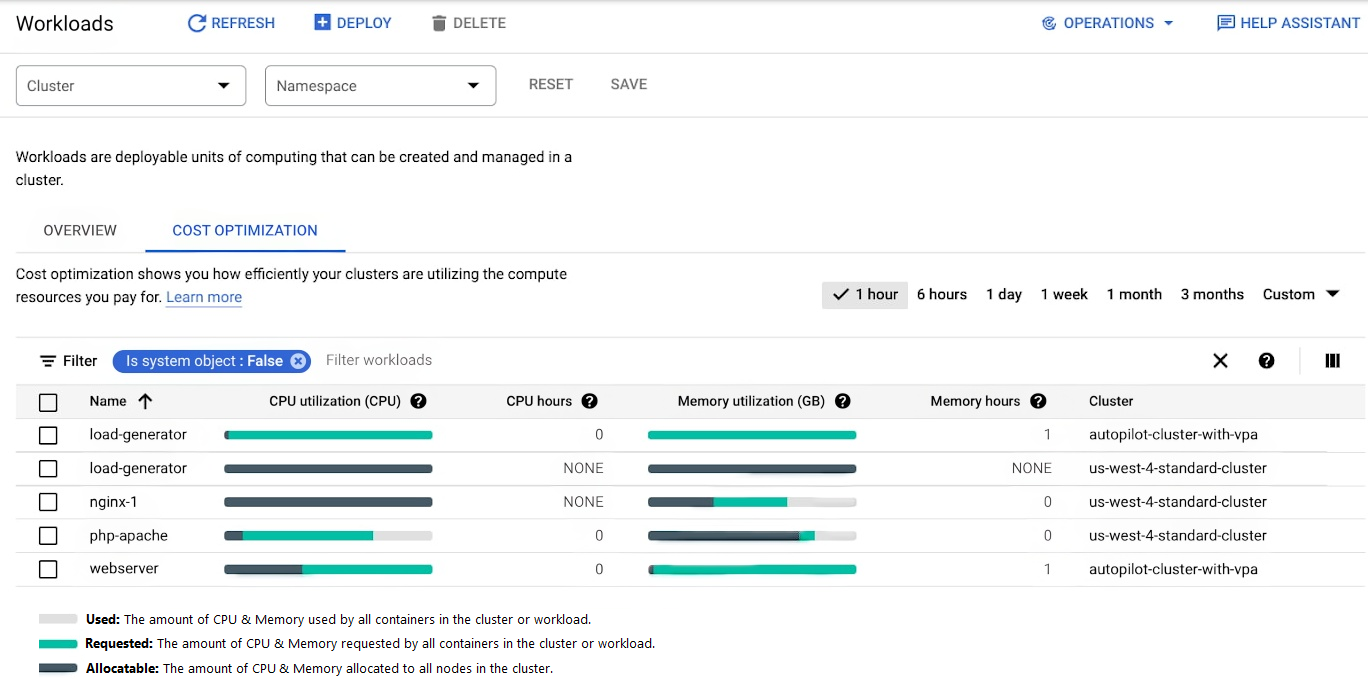Follow the Learn more link
Screen dimensions: 1368x694
coord(204,297)
